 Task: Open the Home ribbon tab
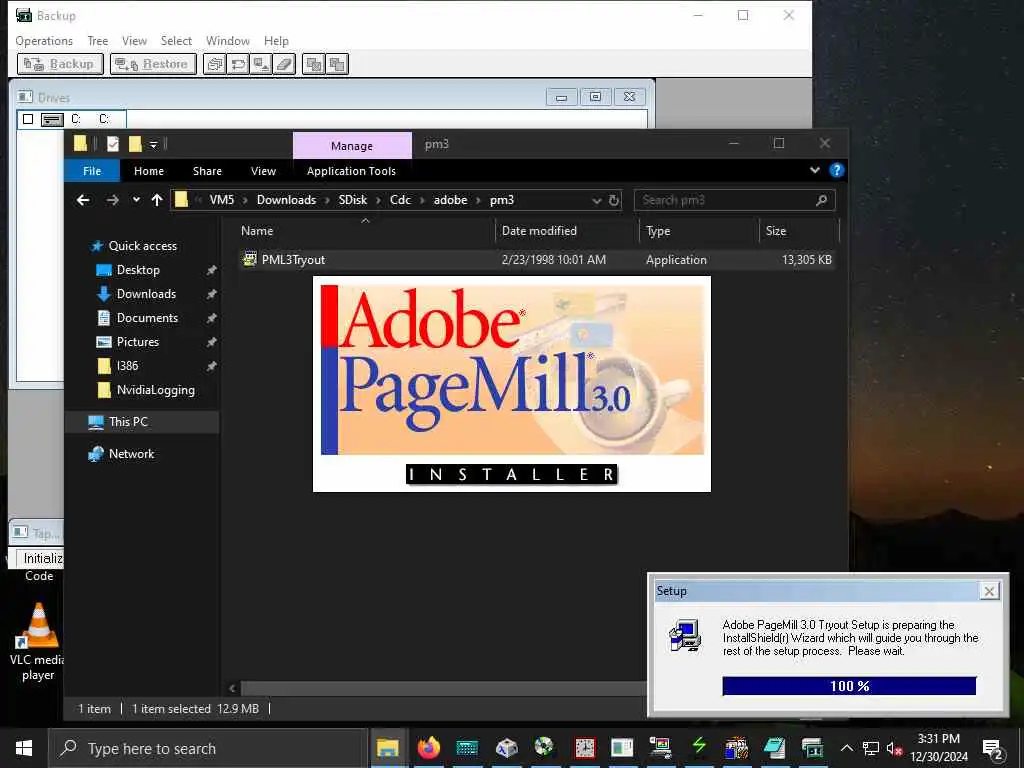click(x=149, y=170)
